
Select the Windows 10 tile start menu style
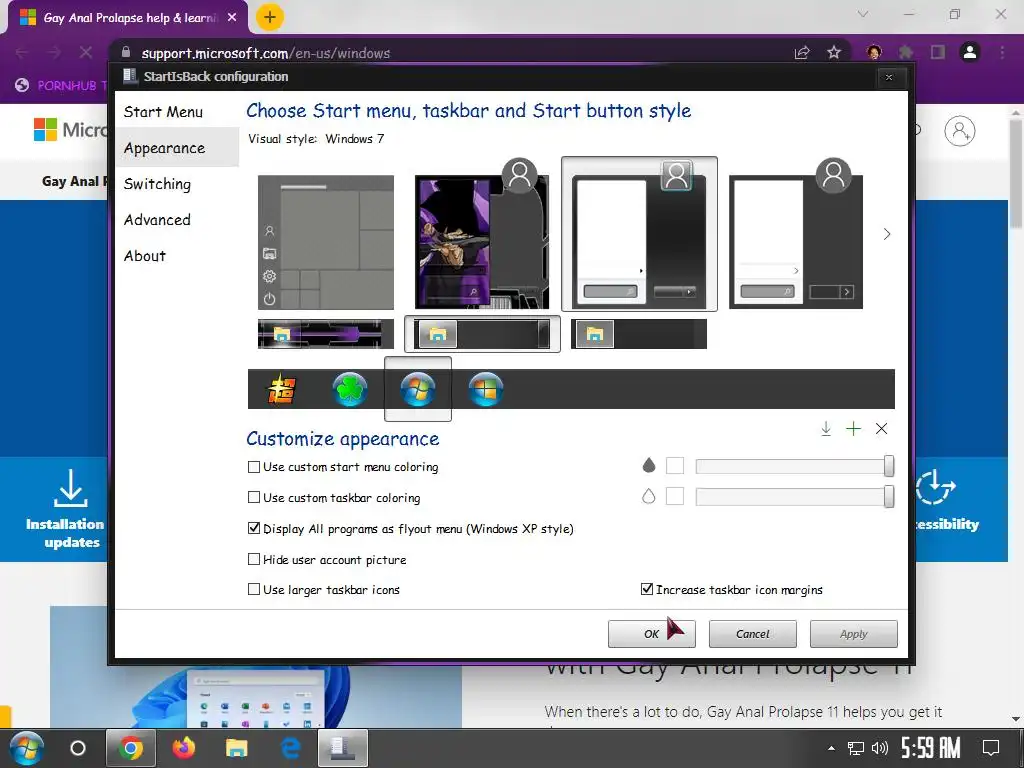326,242
